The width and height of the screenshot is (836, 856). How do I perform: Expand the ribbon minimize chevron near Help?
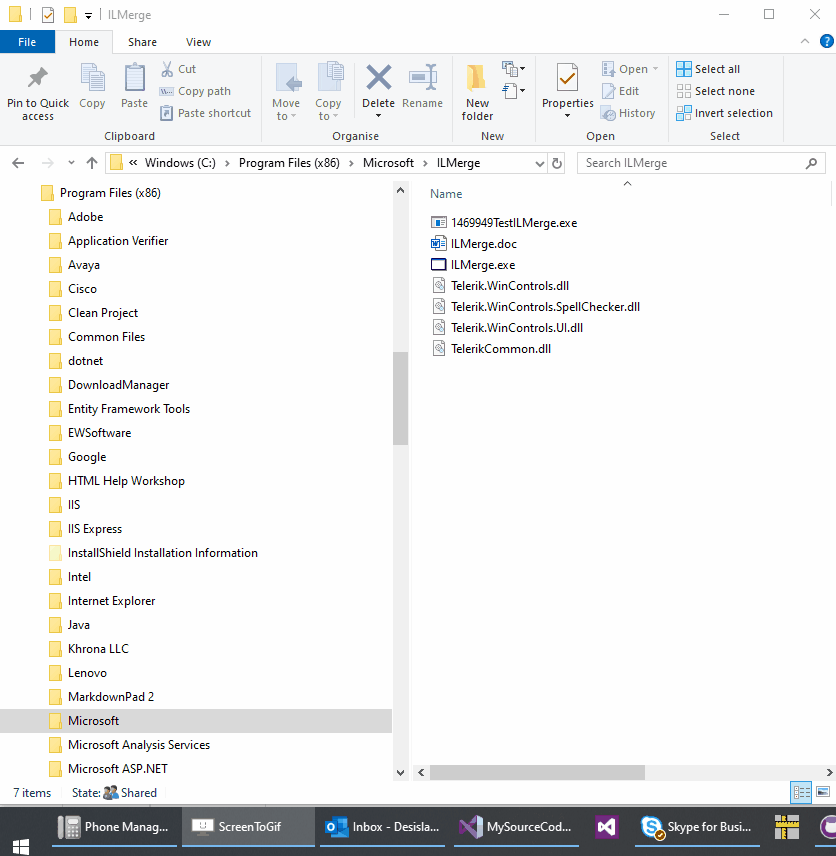[x=805, y=41]
